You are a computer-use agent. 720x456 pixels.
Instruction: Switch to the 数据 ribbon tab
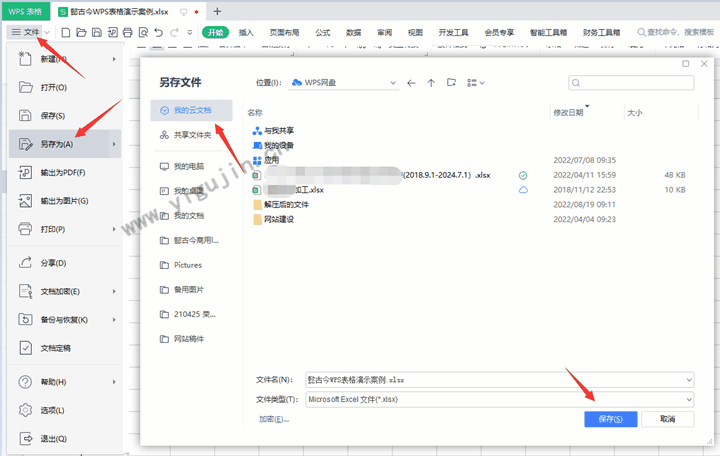354,32
